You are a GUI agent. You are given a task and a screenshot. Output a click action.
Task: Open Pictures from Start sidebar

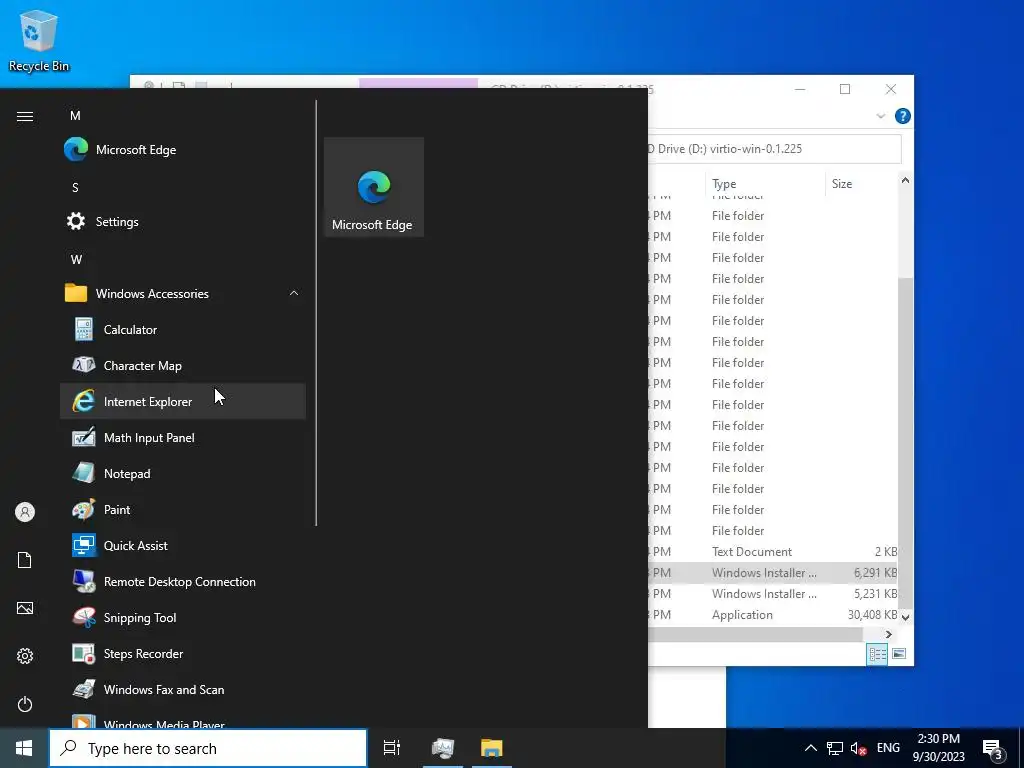click(x=25, y=608)
